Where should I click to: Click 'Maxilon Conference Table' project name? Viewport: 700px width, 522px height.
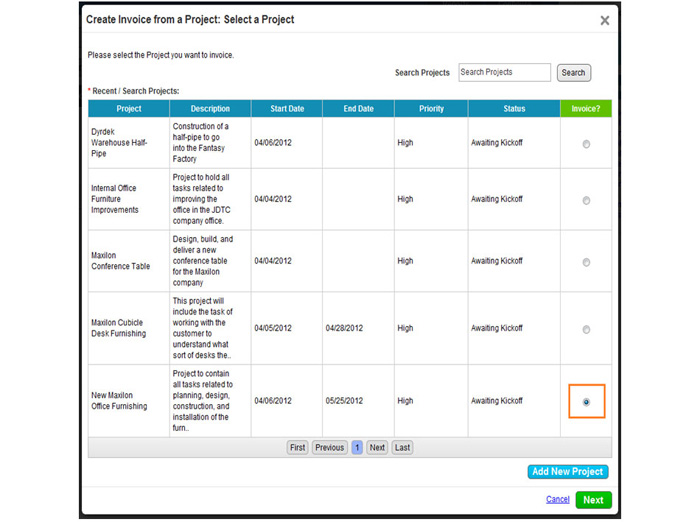[121, 261]
